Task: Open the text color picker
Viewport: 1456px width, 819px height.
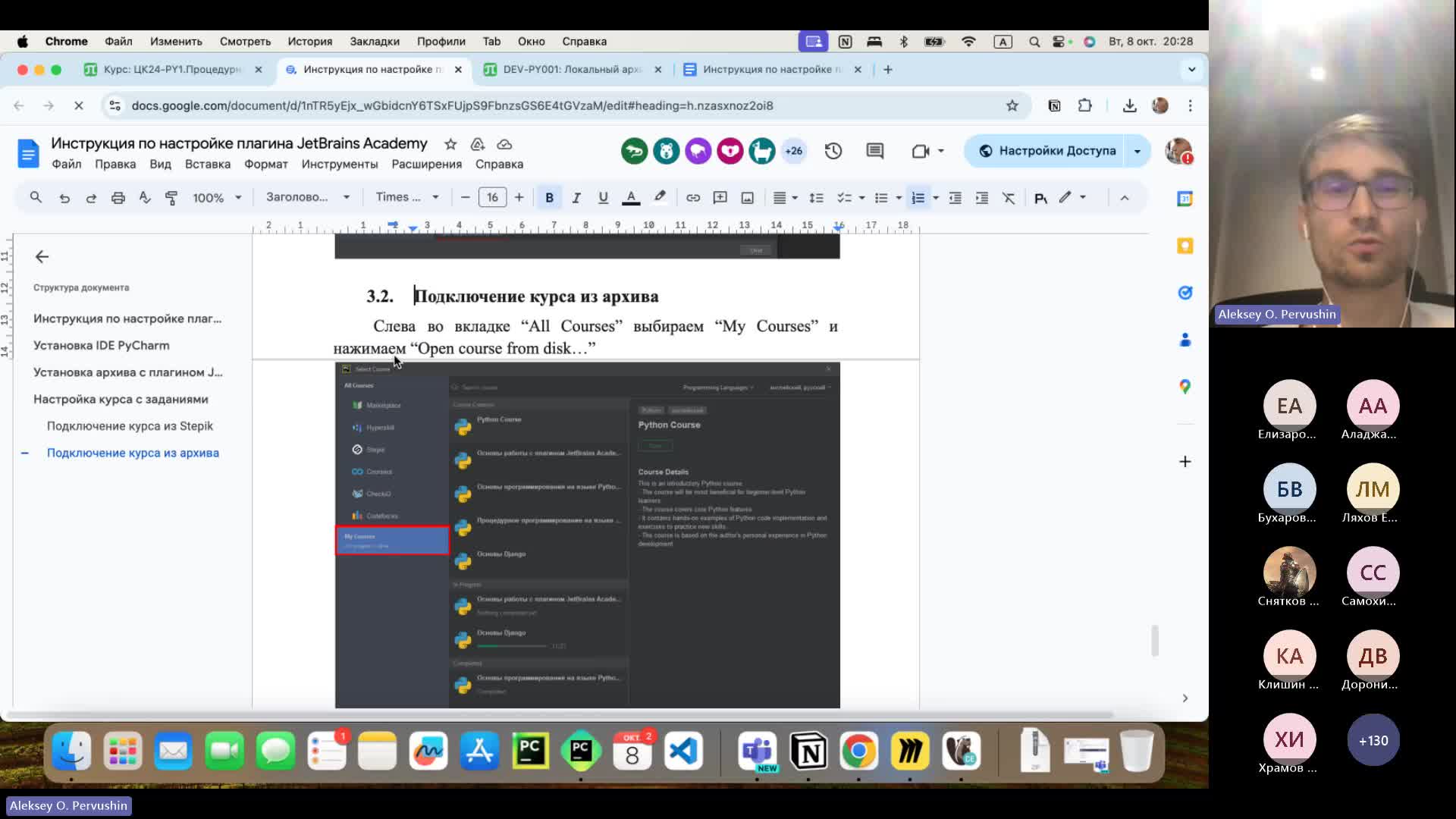Action: click(x=631, y=198)
